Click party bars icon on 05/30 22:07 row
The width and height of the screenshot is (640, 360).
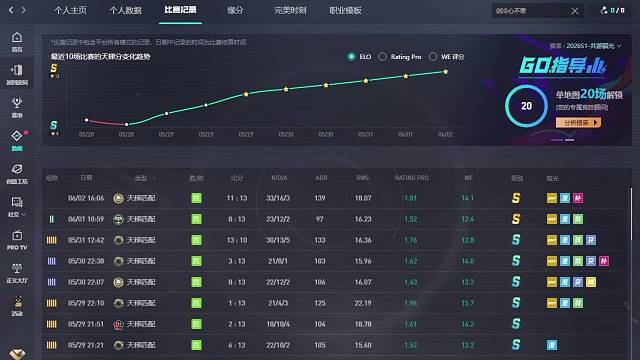coord(51,282)
